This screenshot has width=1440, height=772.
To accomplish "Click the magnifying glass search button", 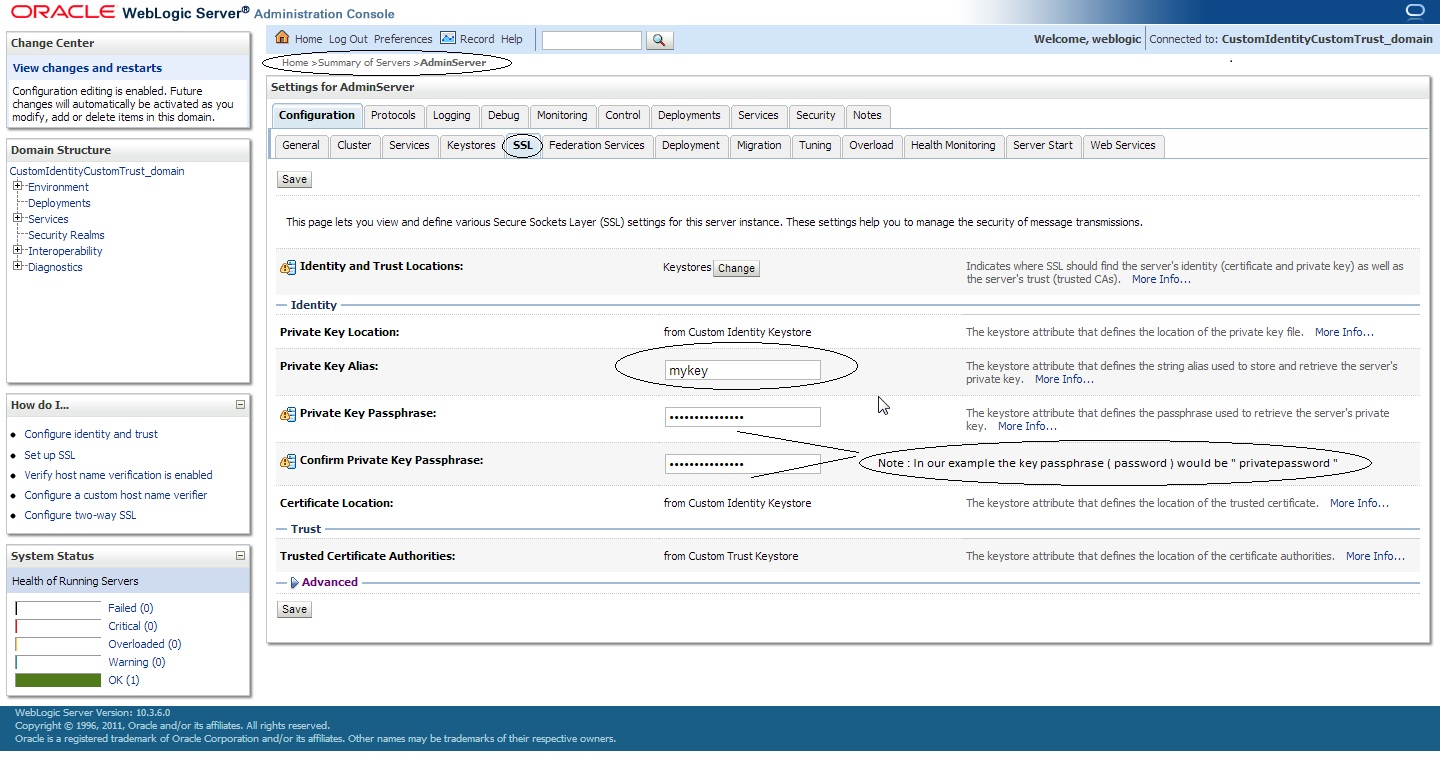I will 659,40.
